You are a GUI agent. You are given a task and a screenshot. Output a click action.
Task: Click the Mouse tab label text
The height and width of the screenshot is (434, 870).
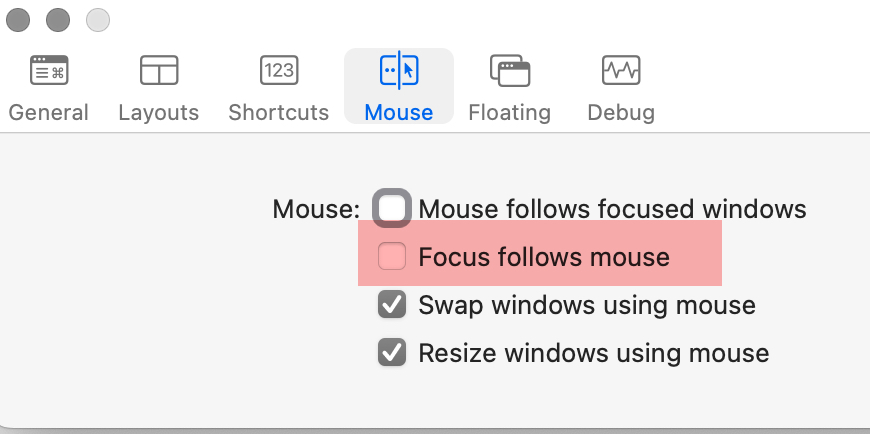pyautogui.click(x=399, y=113)
